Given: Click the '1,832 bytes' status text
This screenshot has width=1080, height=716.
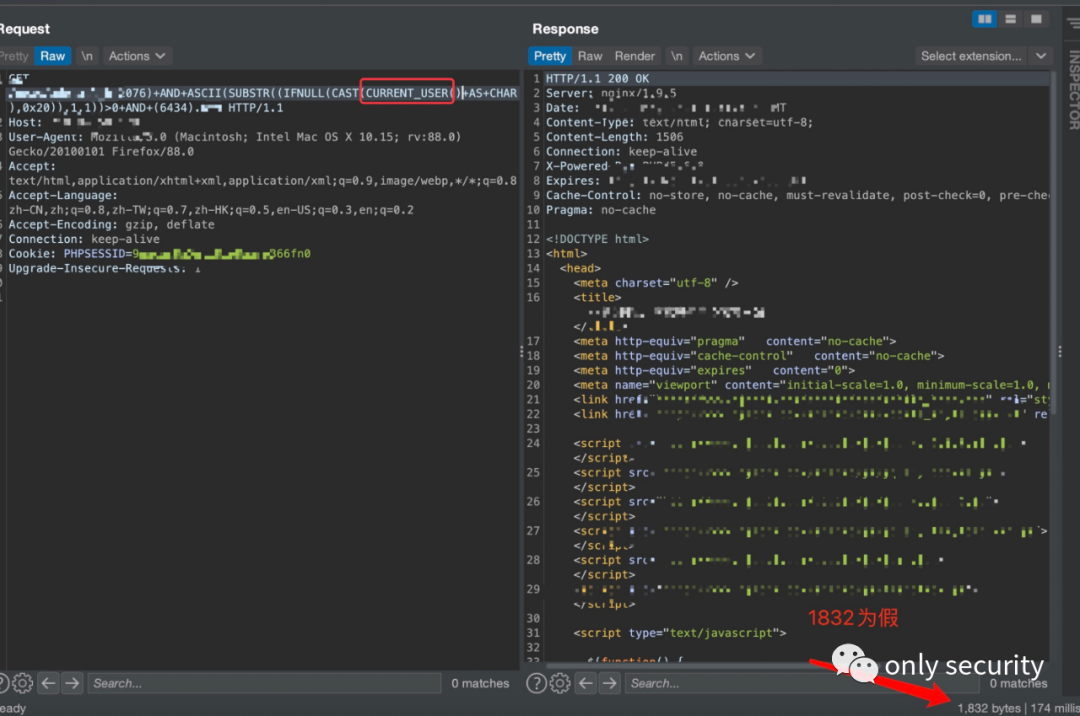Looking at the screenshot, I should coord(989,708).
